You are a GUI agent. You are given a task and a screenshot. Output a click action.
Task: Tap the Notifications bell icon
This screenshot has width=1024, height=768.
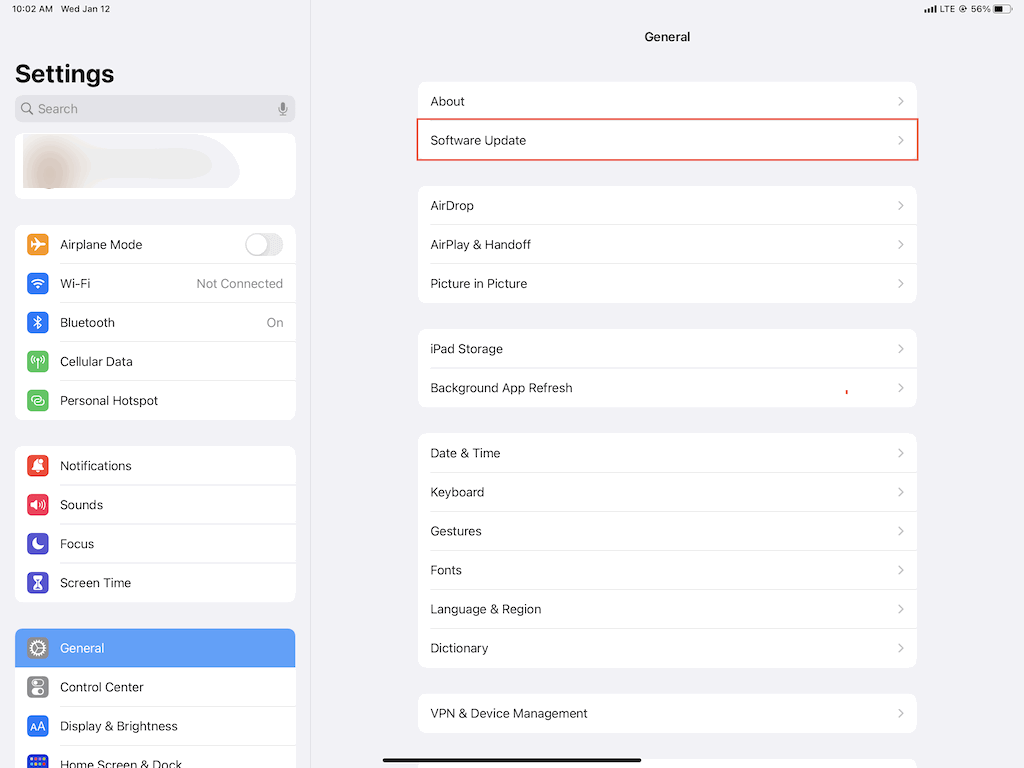tap(37, 465)
